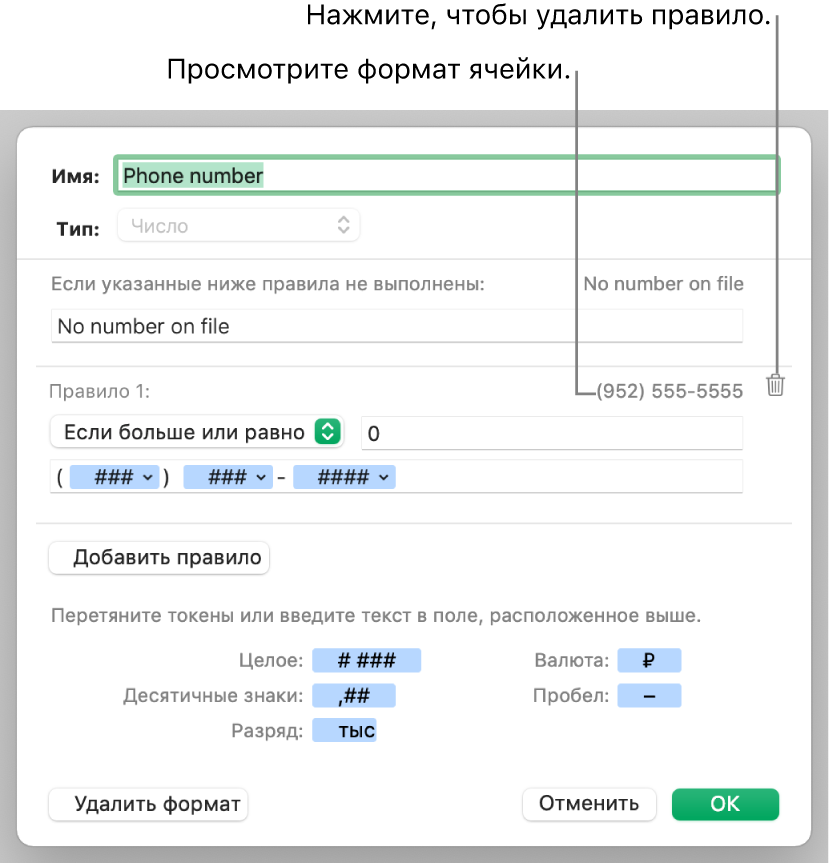Screen dimensions: 830x865
Task: Expand the #### token dropdown
Action: [x=344, y=477]
